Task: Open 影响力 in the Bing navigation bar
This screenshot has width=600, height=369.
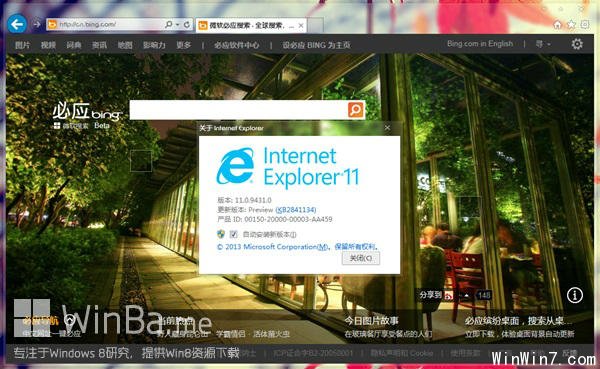Action: pyautogui.click(x=154, y=45)
